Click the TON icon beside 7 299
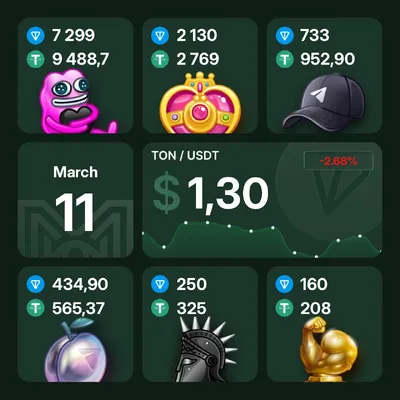400x400 pixels. [x=36, y=35]
